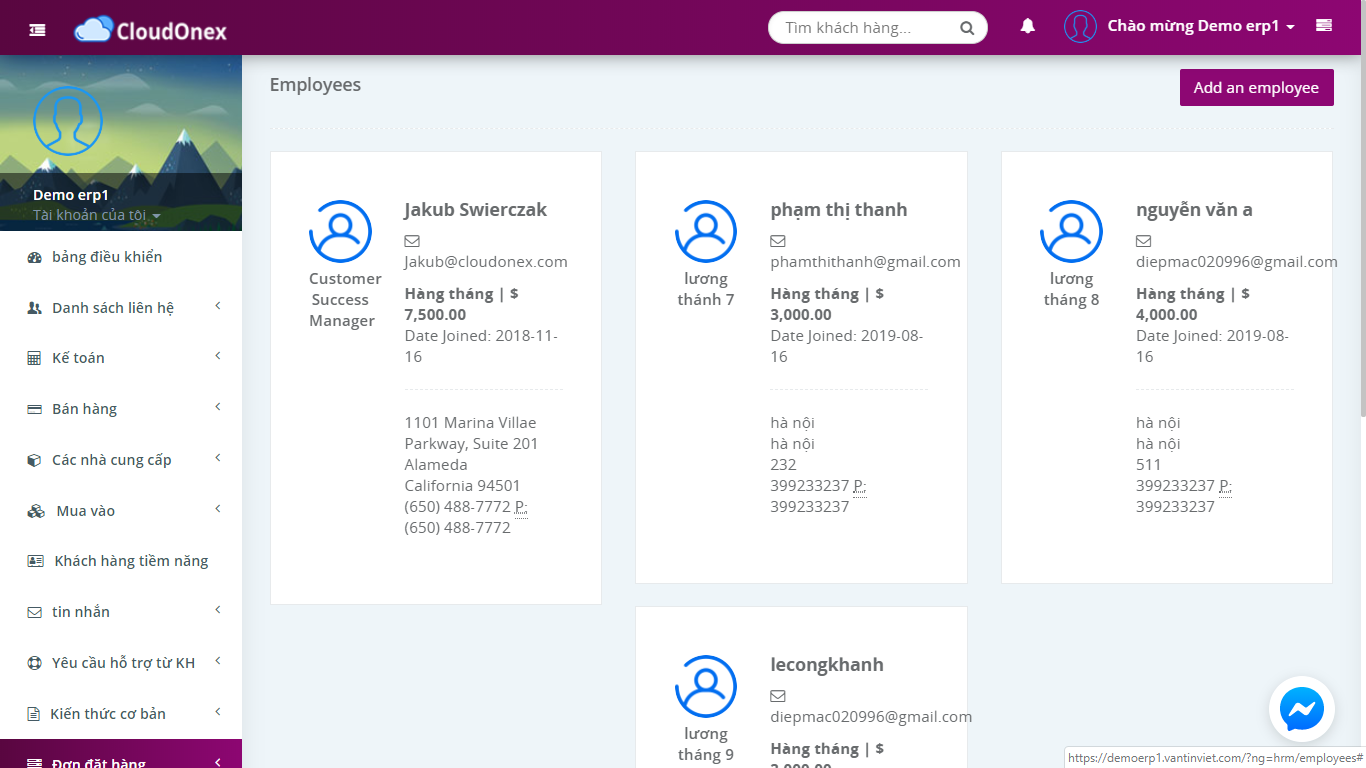Expand Yêu cầu hỗ trợ từ KH
This screenshot has height=768, width=1366.
(121, 663)
